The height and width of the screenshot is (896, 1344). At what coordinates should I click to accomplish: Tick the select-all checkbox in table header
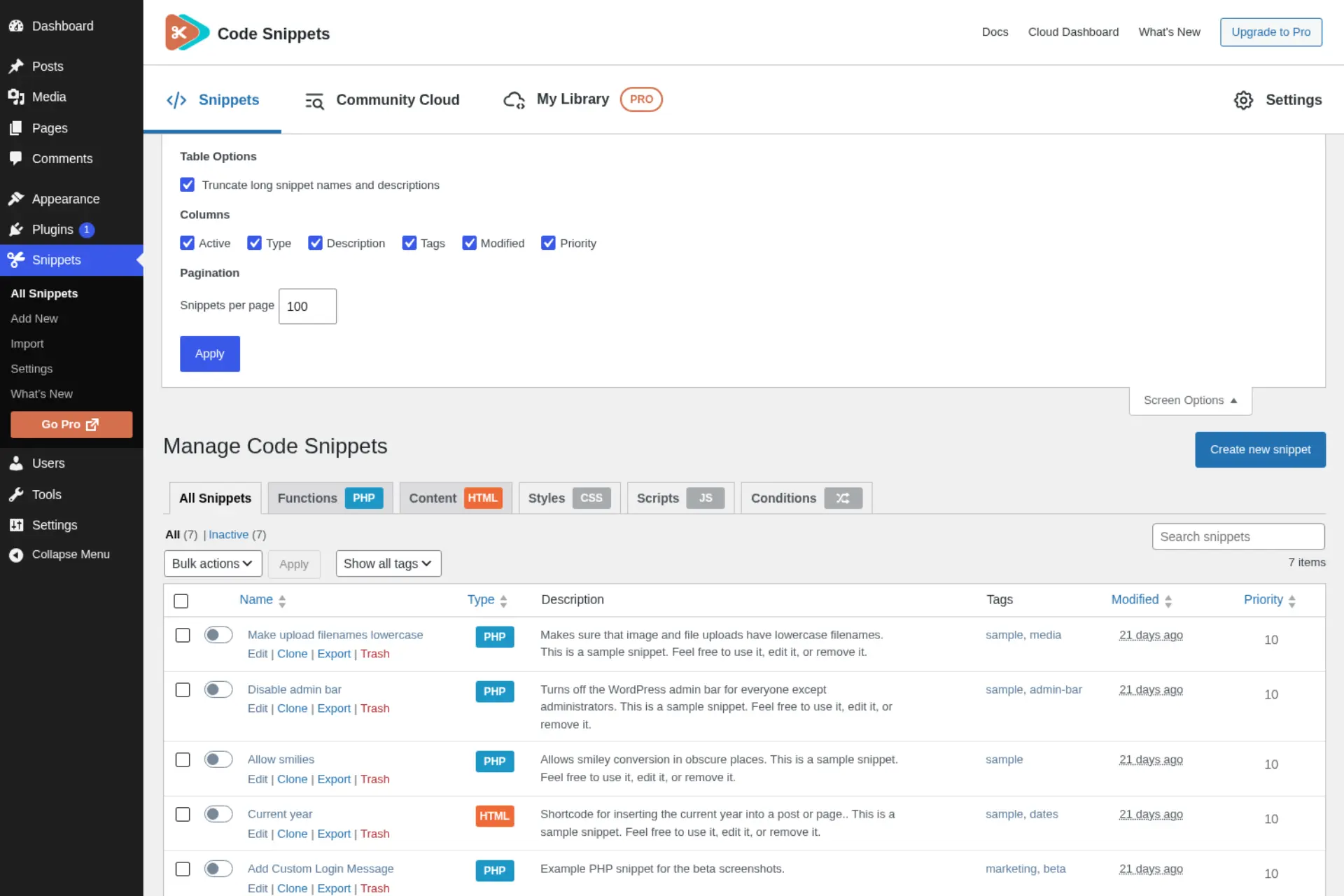pos(181,601)
